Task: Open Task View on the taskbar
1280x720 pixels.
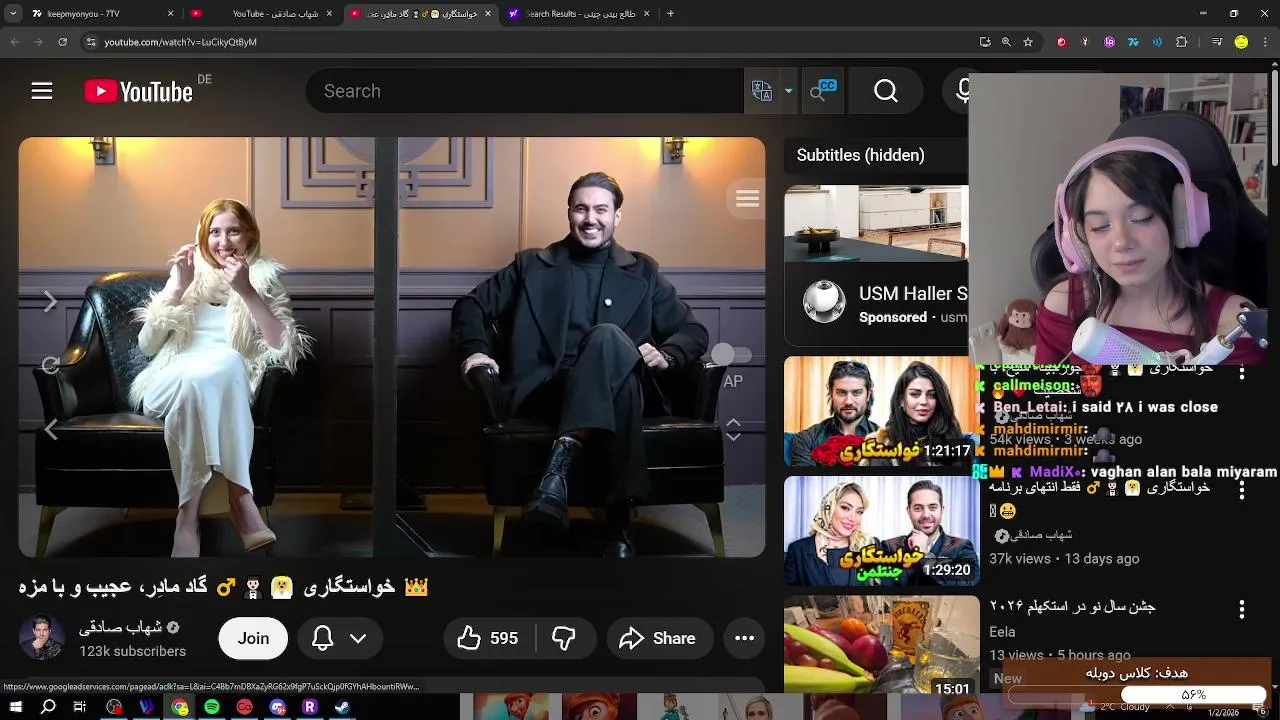Action: pyautogui.click(x=81, y=707)
